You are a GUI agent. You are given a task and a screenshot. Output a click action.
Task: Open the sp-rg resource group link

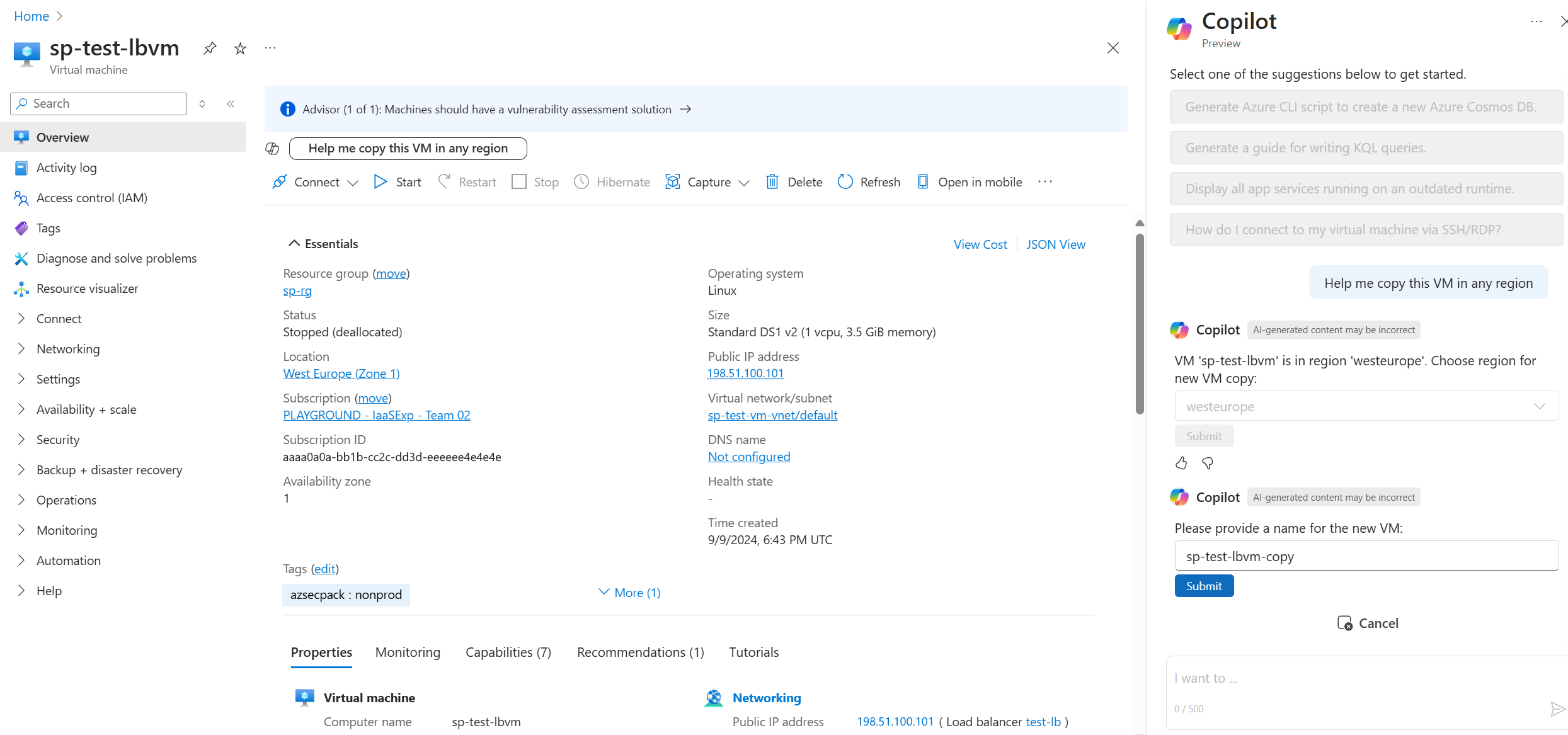[x=297, y=290]
